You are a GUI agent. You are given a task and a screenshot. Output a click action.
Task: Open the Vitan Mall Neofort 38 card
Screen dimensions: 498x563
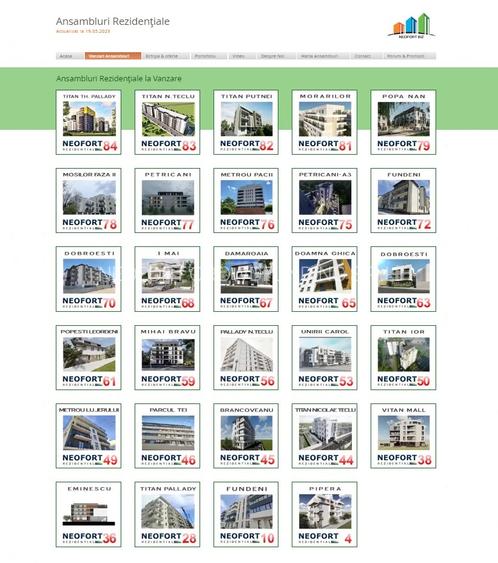point(403,436)
